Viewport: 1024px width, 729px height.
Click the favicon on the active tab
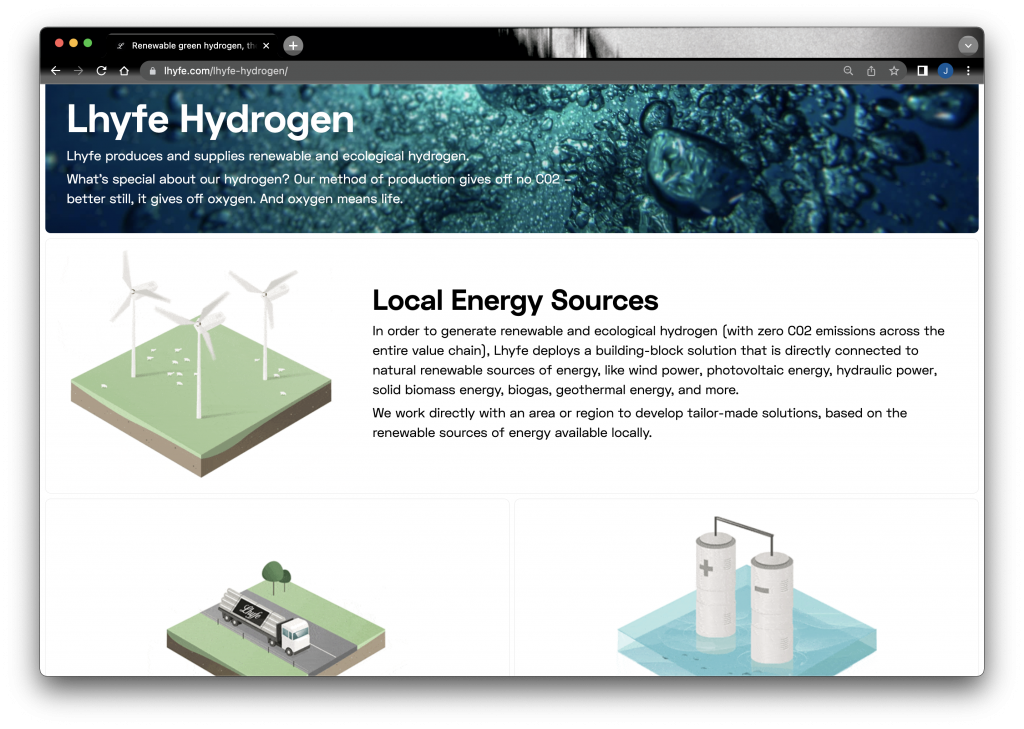click(120, 44)
